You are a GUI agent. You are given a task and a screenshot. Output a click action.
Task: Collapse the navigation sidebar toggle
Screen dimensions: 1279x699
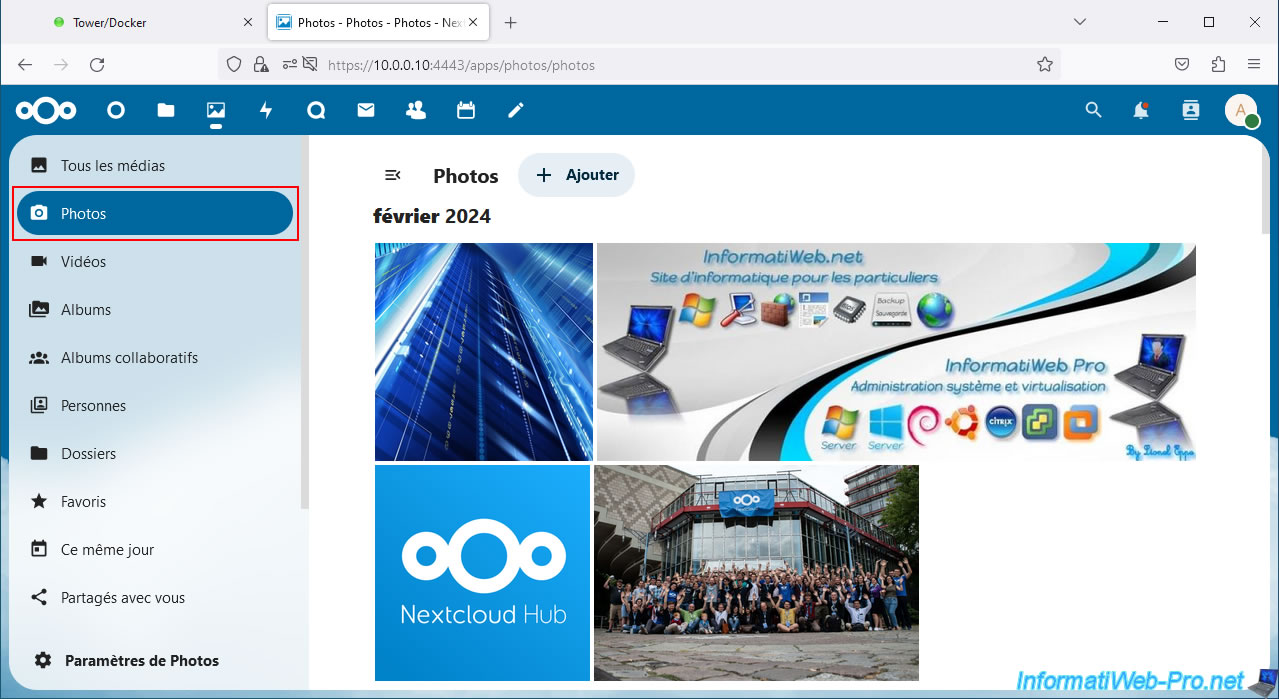pos(393,175)
